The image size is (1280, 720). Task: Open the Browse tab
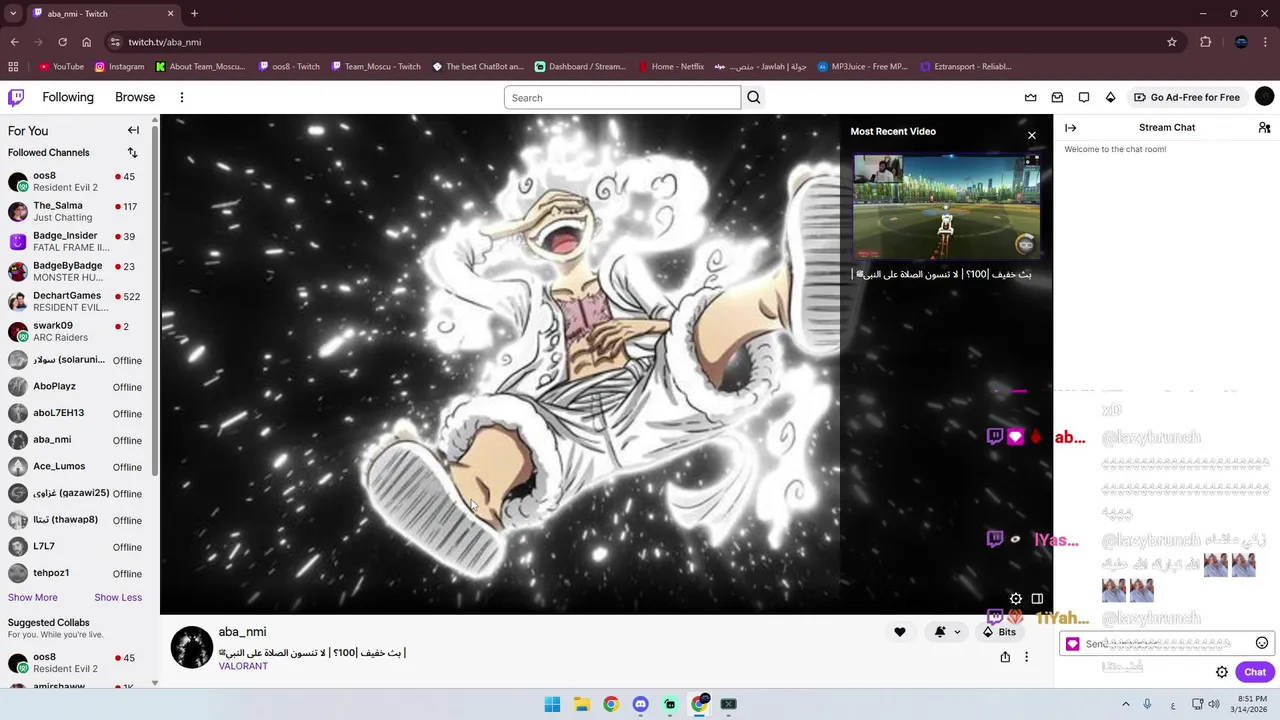coord(135,97)
